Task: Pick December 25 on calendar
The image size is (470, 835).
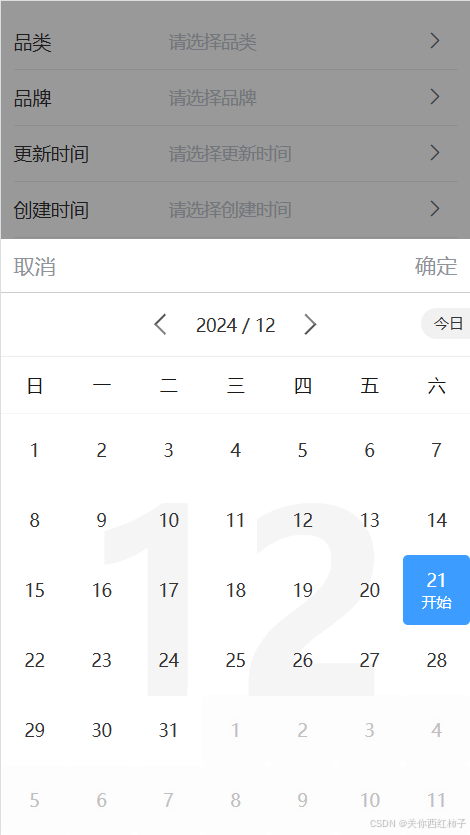Action: [x=235, y=660]
